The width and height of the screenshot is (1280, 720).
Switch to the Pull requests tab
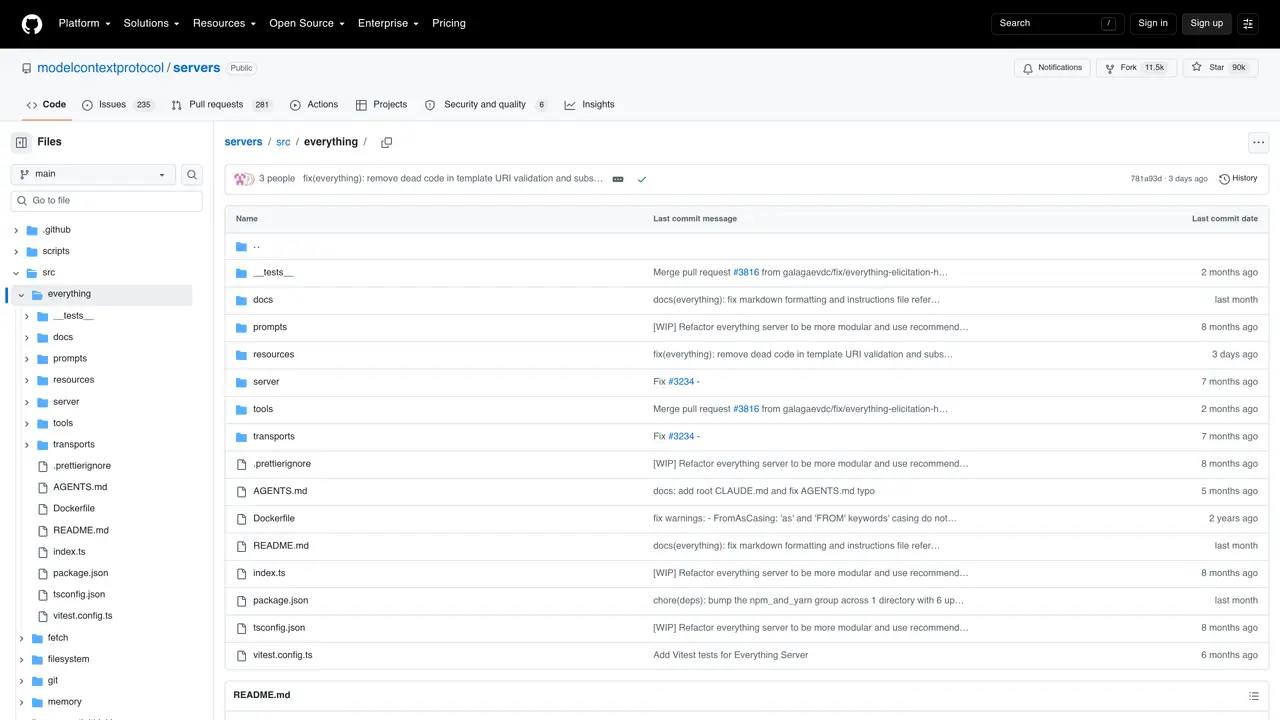click(222, 105)
